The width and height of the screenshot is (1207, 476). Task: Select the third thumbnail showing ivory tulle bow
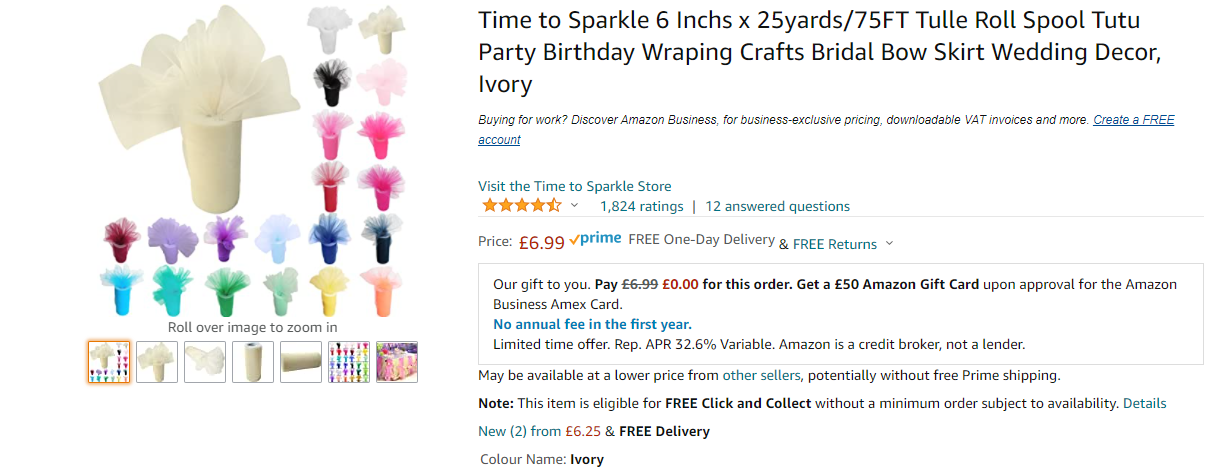(x=205, y=362)
